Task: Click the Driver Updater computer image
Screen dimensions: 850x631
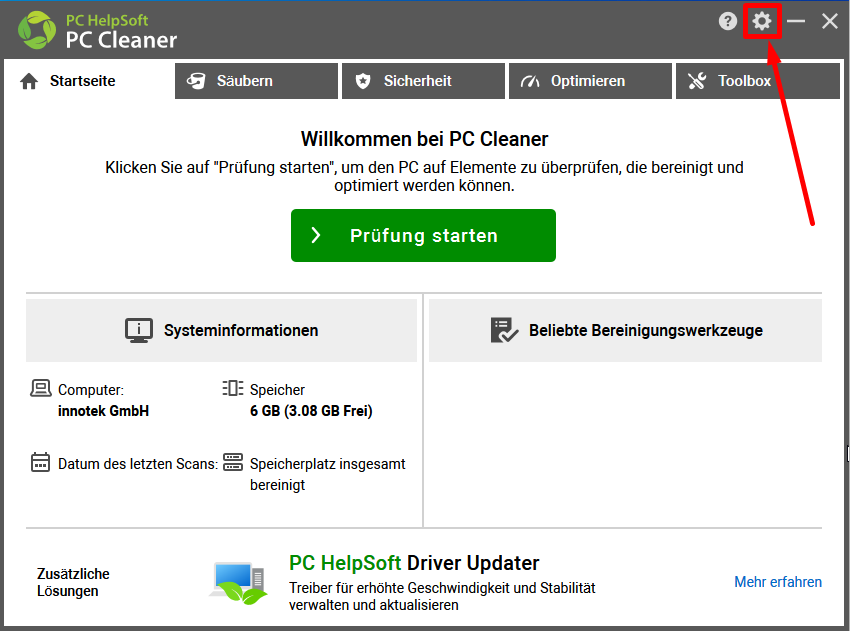Action: tap(238, 582)
